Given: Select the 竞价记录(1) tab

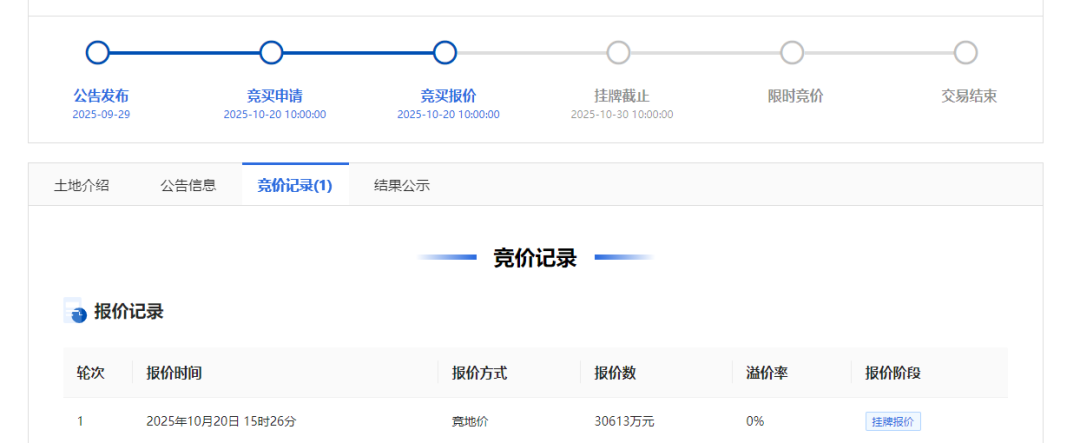Looking at the screenshot, I should 295,185.
